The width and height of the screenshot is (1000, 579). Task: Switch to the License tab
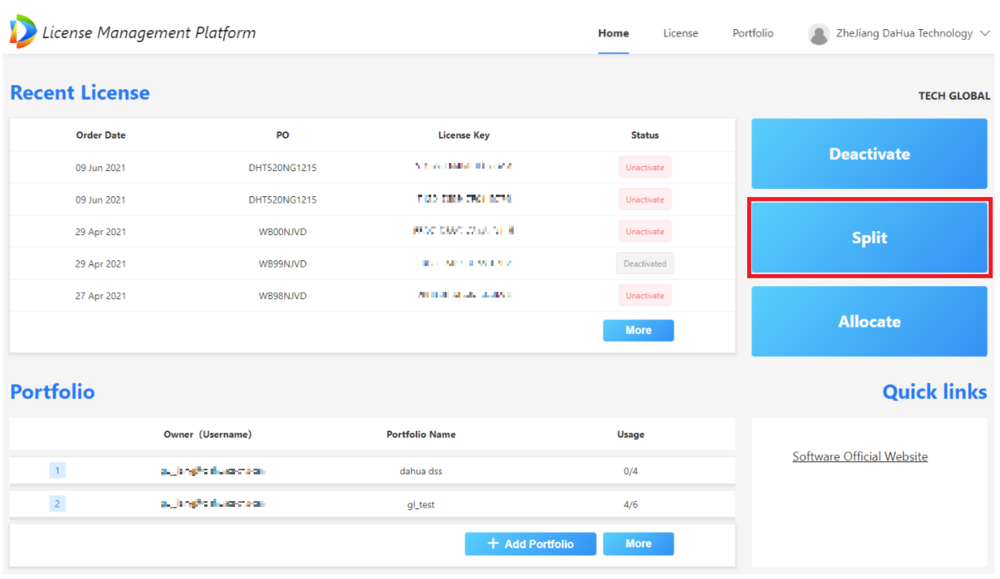[x=680, y=33]
